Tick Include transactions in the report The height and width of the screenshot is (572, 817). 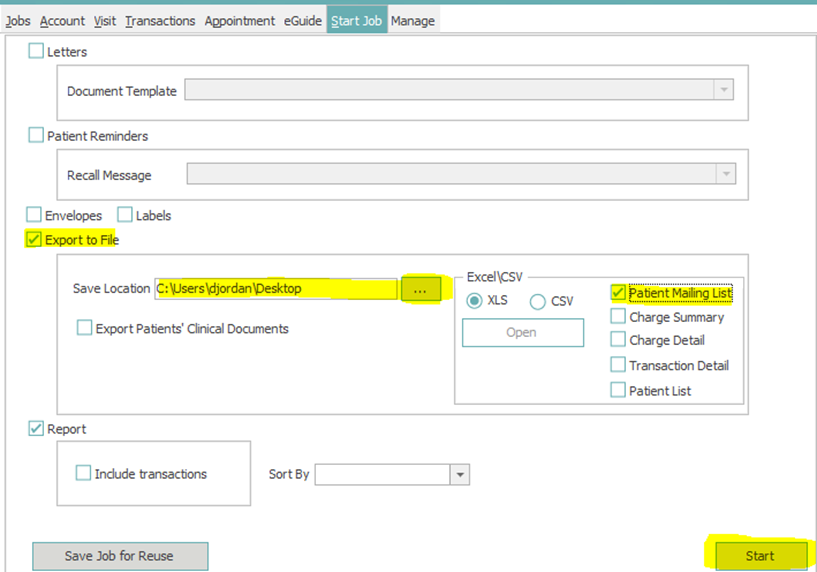(x=83, y=474)
